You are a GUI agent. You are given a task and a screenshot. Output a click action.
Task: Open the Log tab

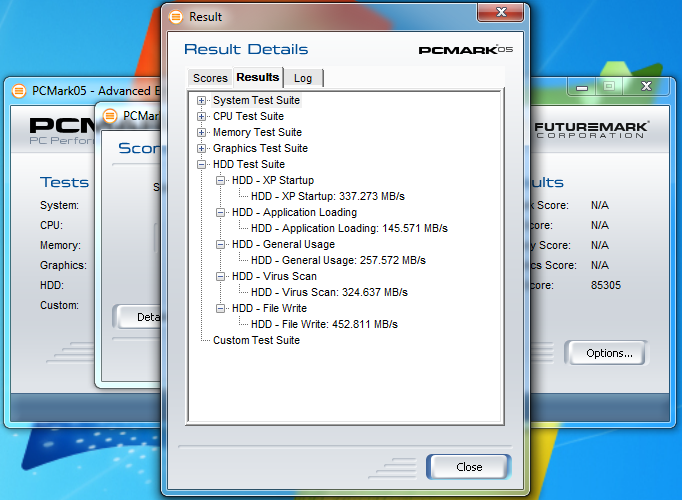[x=303, y=78]
